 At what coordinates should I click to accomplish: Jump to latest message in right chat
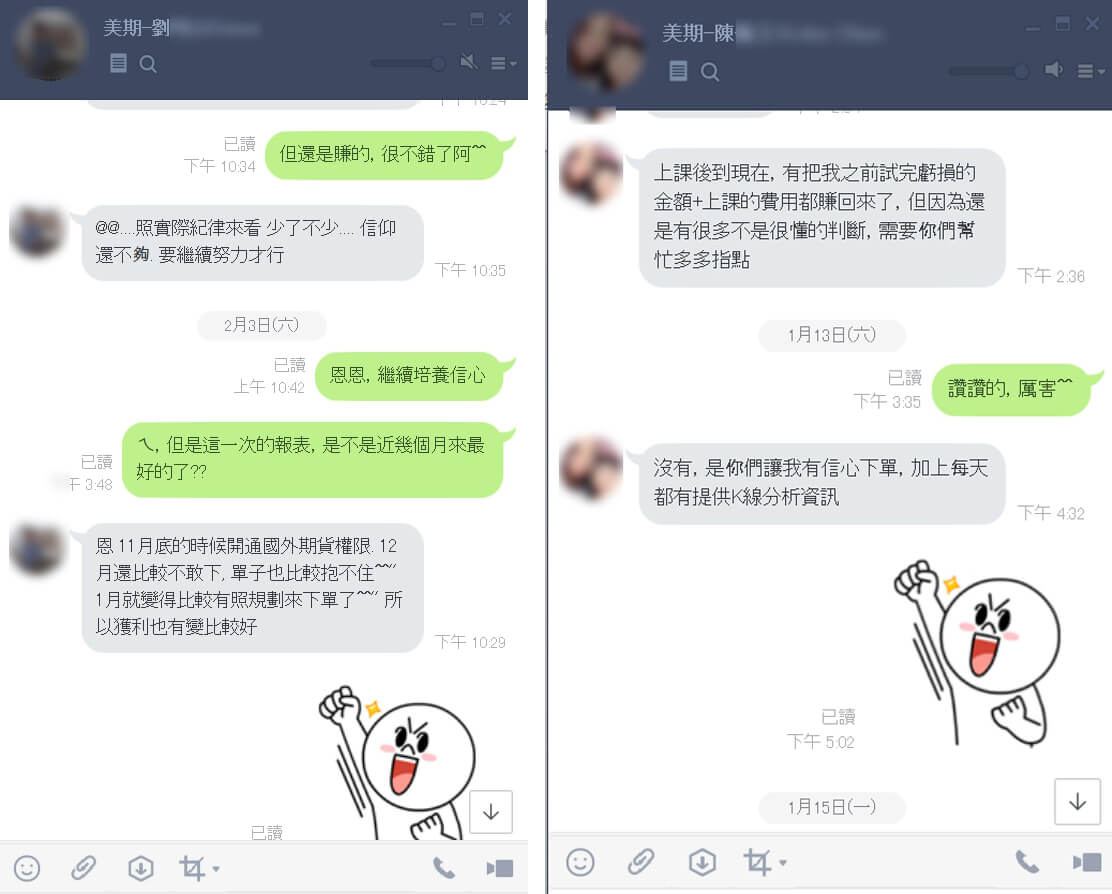point(1077,801)
